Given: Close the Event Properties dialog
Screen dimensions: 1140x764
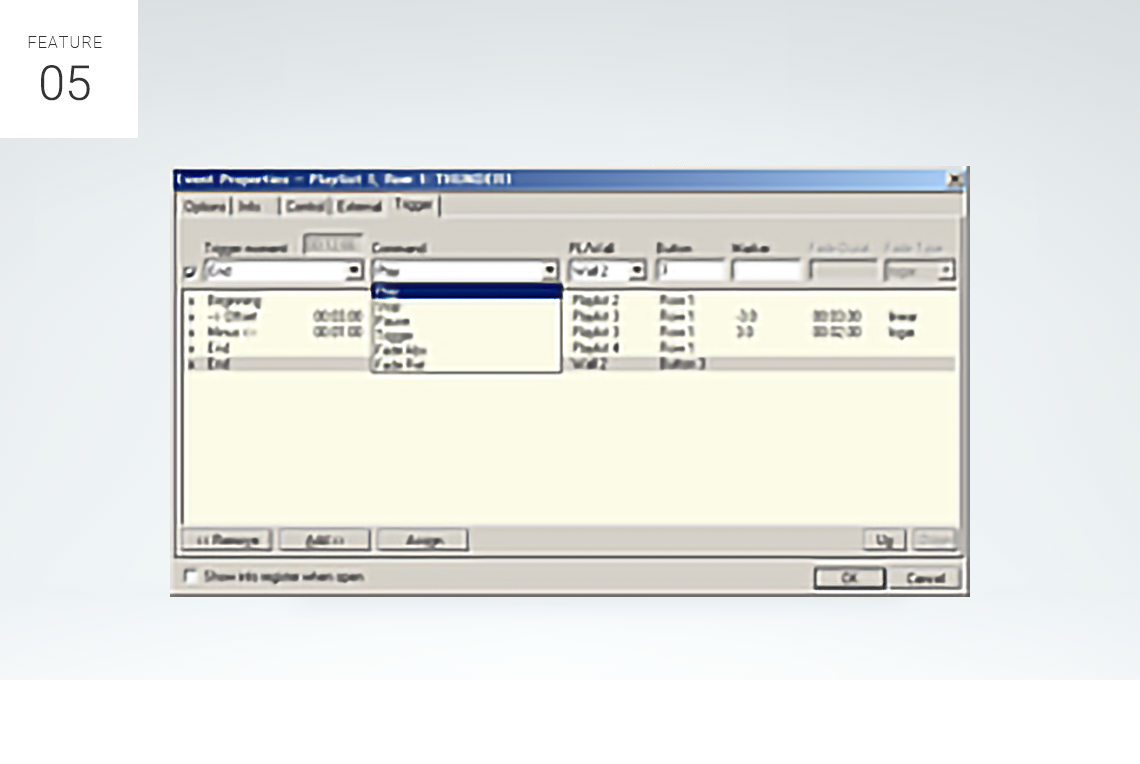Looking at the screenshot, I should coord(955,180).
